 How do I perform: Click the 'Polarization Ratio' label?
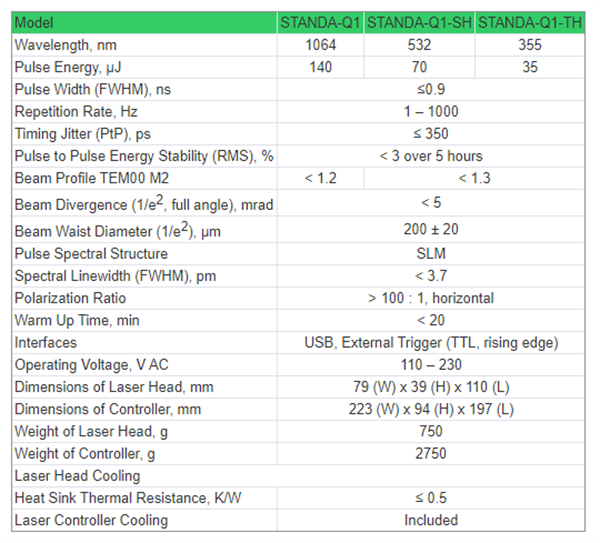[x=70, y=298]
